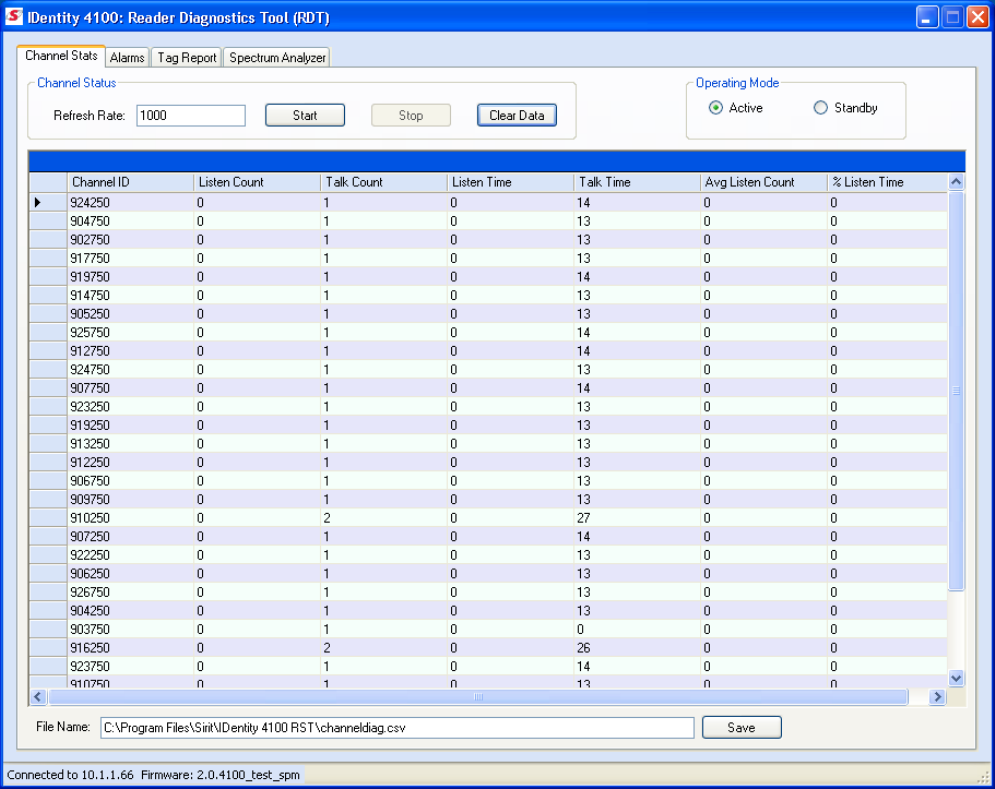Select channel ID cell 912250
Screen dimensions: 995x789
130,462
